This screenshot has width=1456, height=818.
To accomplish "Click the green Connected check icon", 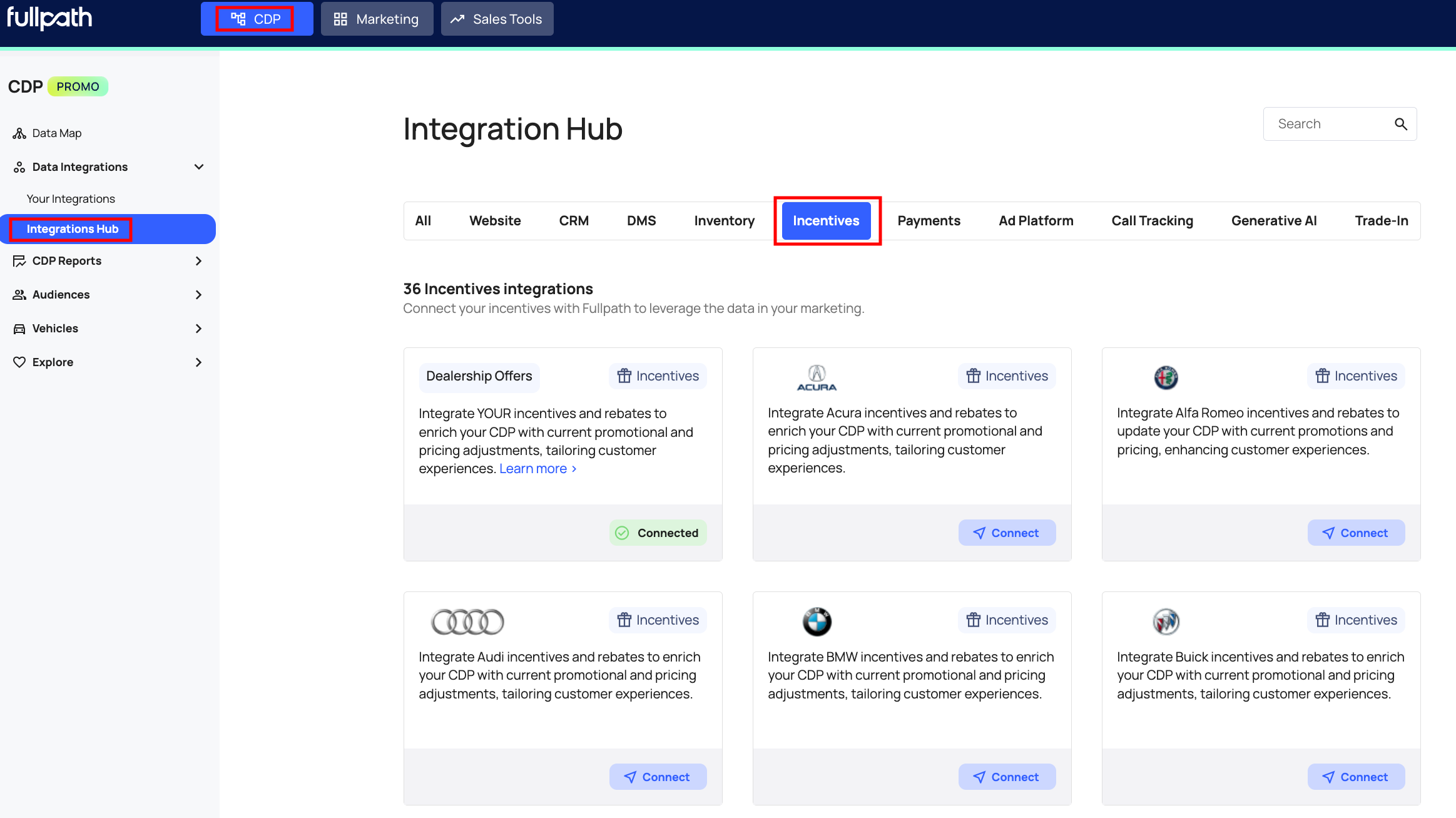I will 622,533.
